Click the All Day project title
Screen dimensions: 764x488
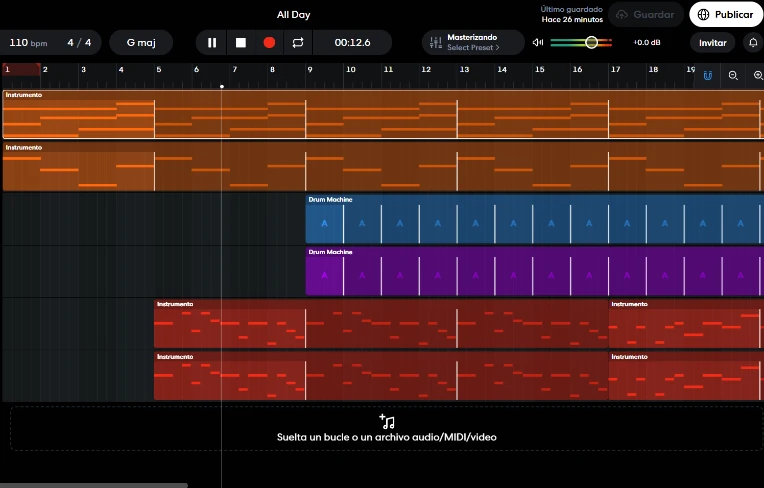(293, 15)
